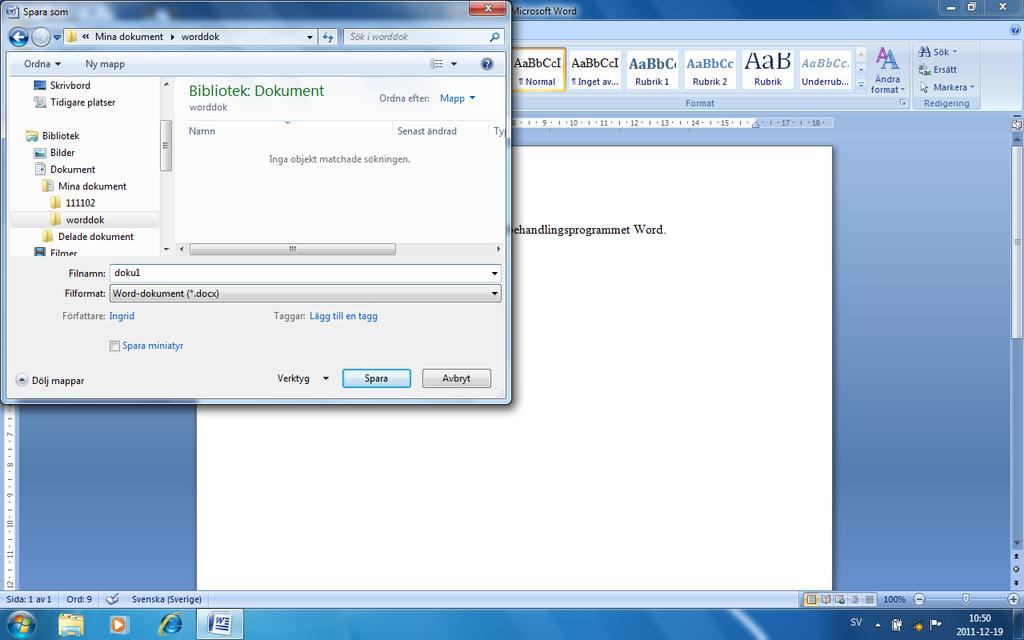Viewport: 1024px width, 640px height.
Task: Sort files by the Namn column header
Action: coord(202,131)
